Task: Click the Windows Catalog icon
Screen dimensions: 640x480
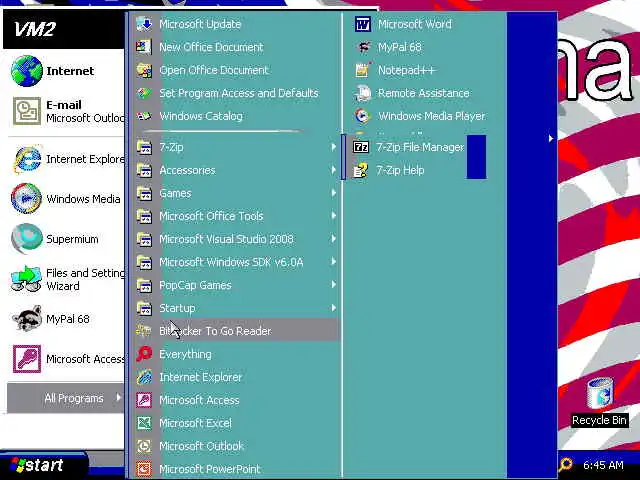Action: (144, 116)
